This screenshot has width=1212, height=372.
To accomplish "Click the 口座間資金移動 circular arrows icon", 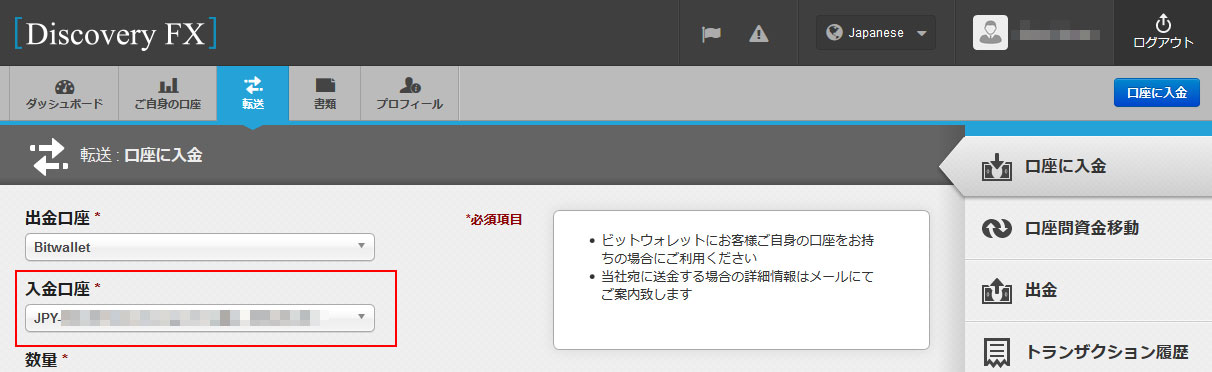I will pyautogui.click(x=998, y=229).
